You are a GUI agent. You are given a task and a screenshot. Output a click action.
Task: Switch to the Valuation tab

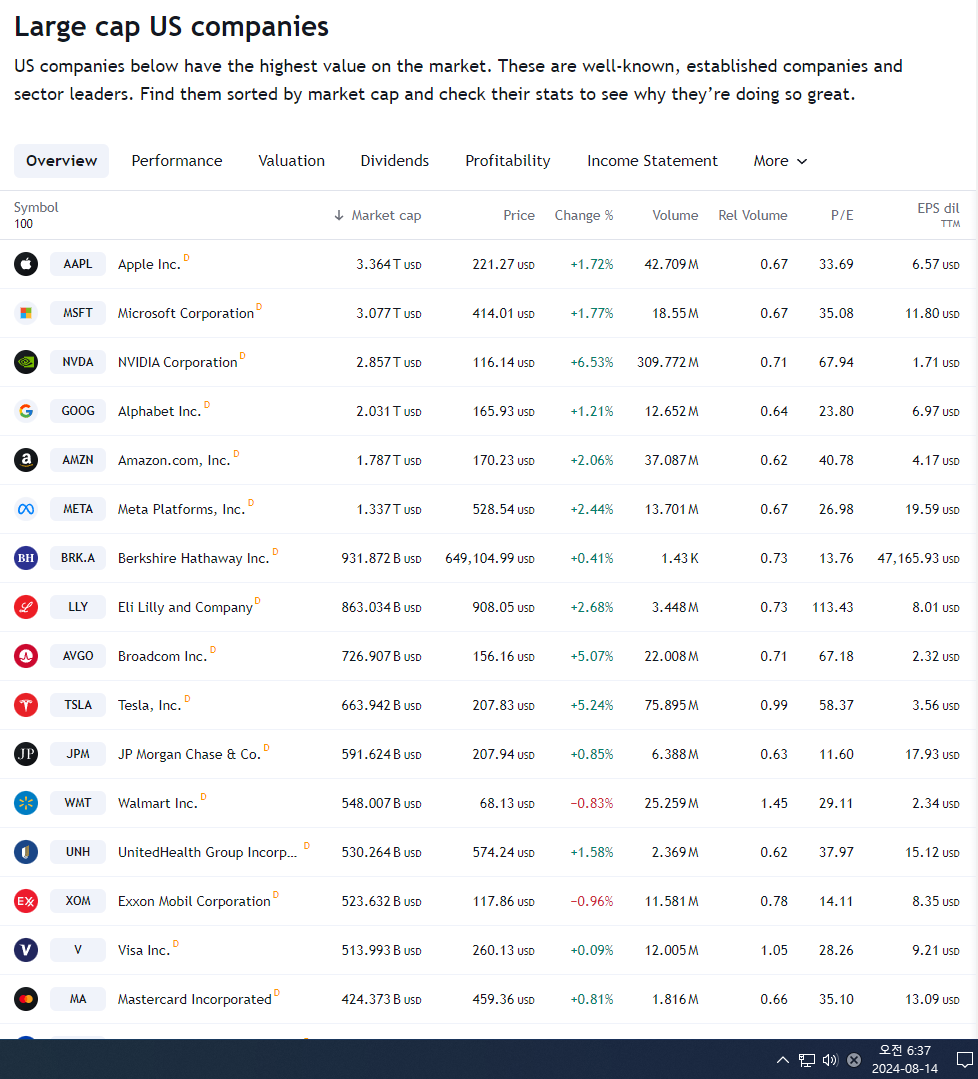click(x=291, y=161)
